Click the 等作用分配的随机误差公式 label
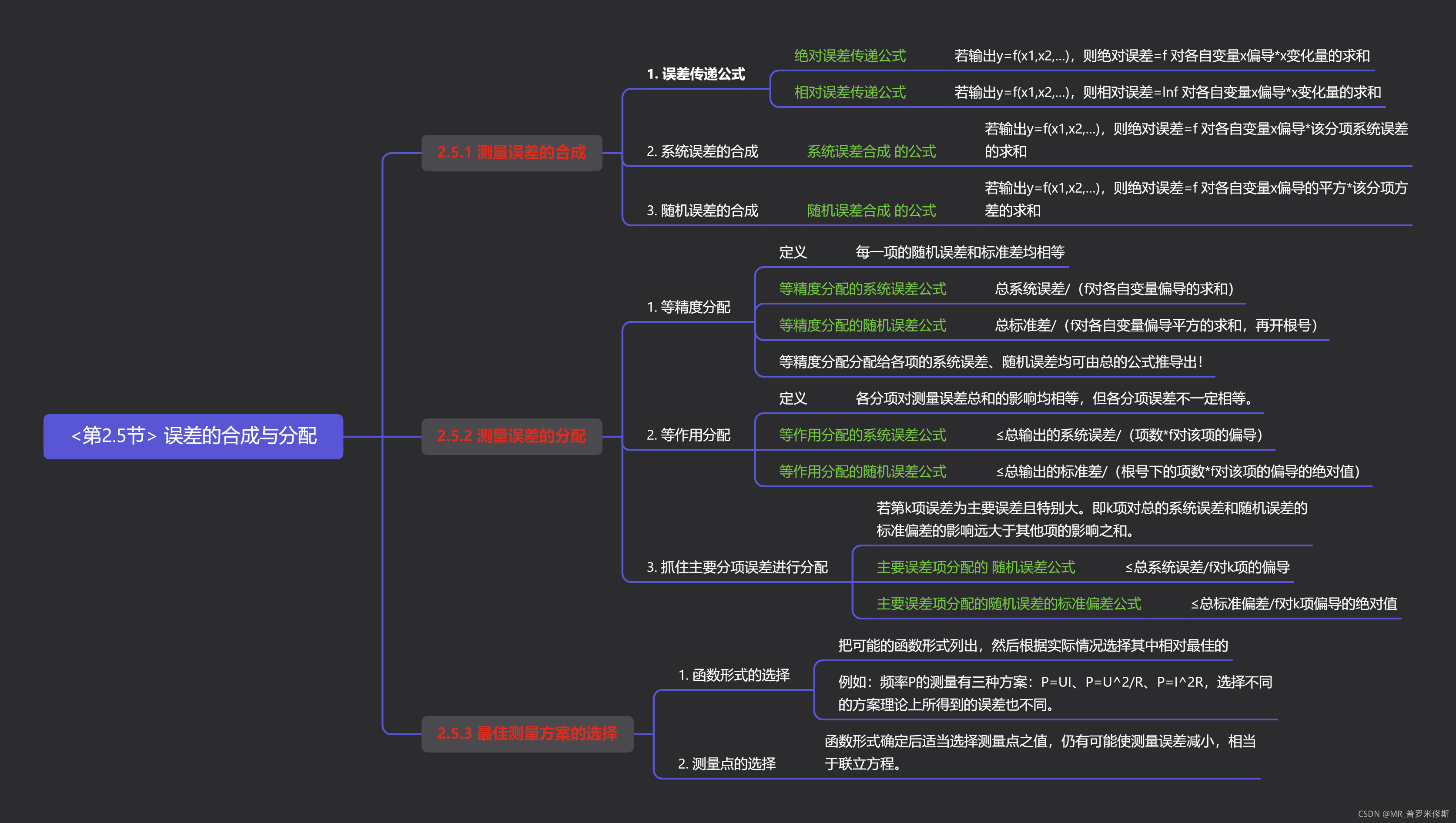The width and height of the screenshot is (1456, 823). 863,472
